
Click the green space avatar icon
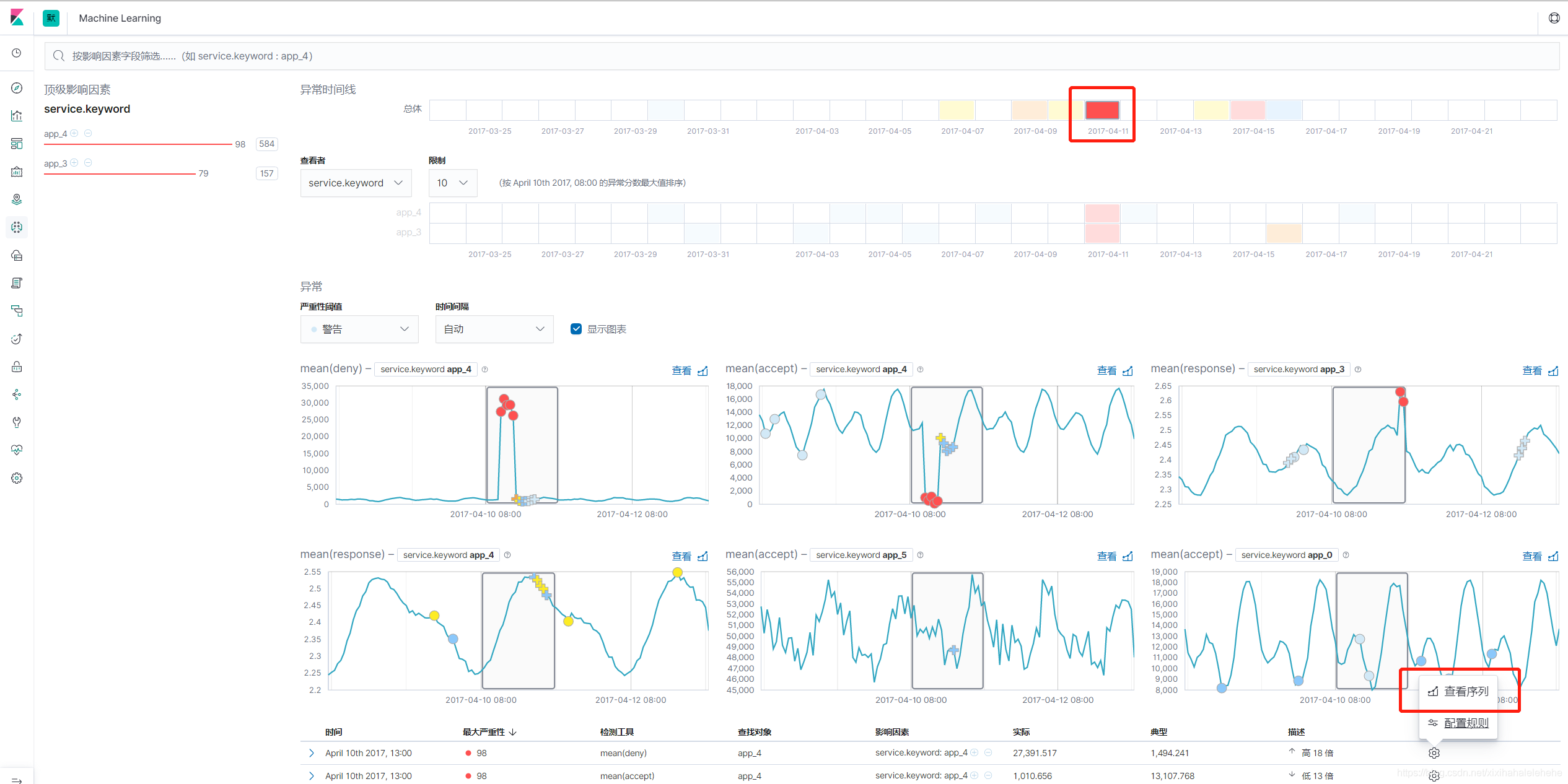tap(51, 18)
